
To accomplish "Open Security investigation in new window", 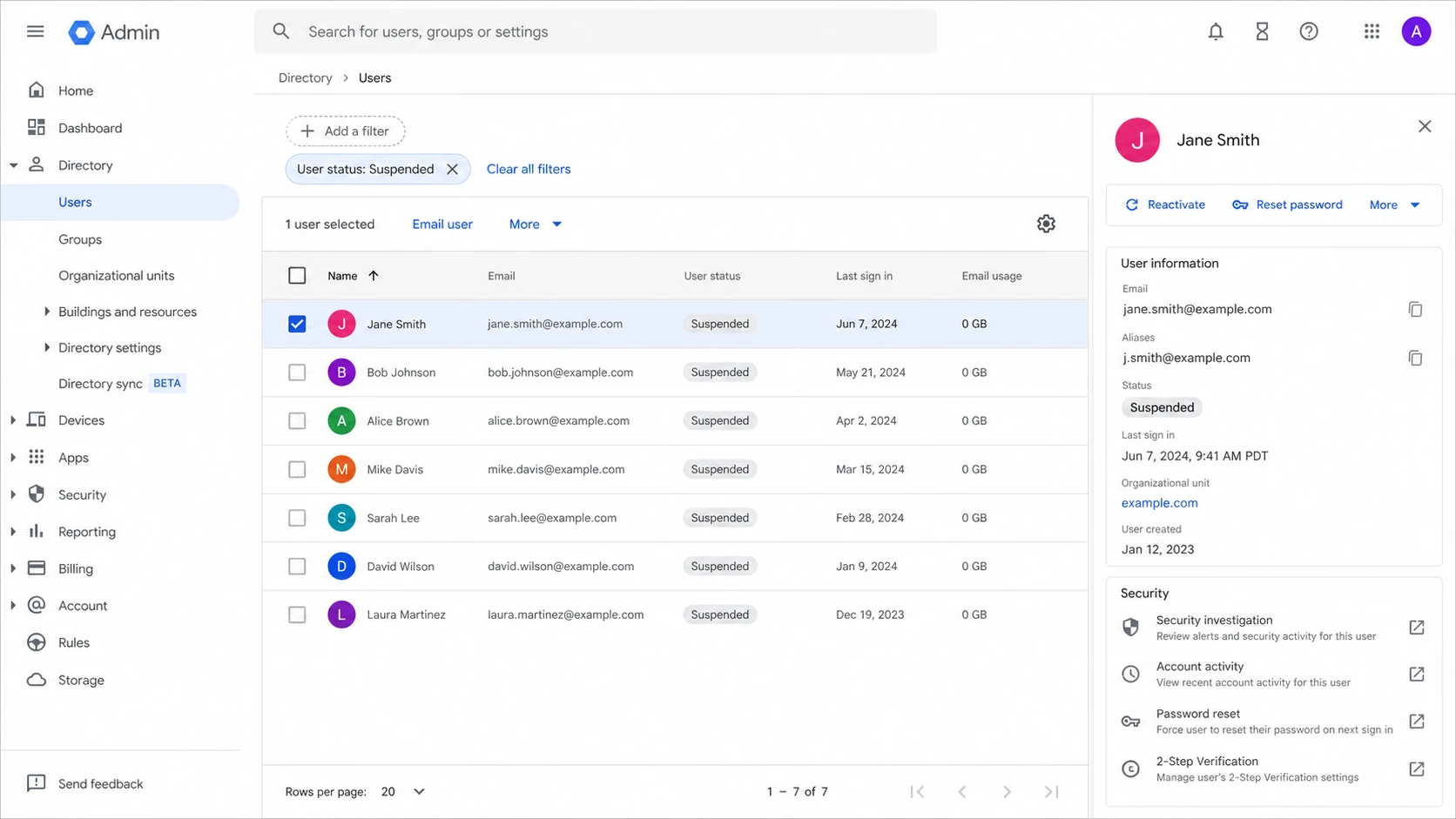I will pos(1417,628).
